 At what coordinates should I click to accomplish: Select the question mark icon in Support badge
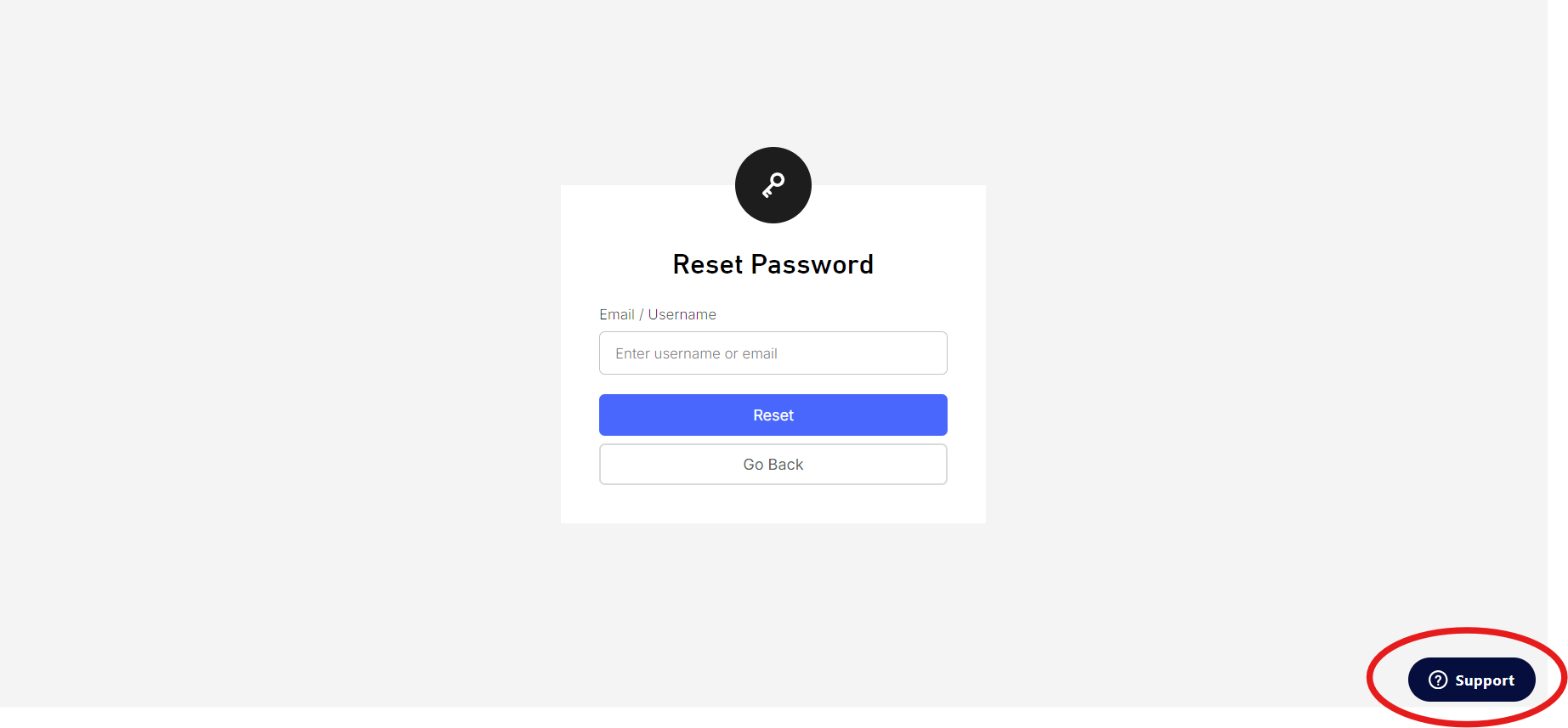click(x=1436, y=680)
